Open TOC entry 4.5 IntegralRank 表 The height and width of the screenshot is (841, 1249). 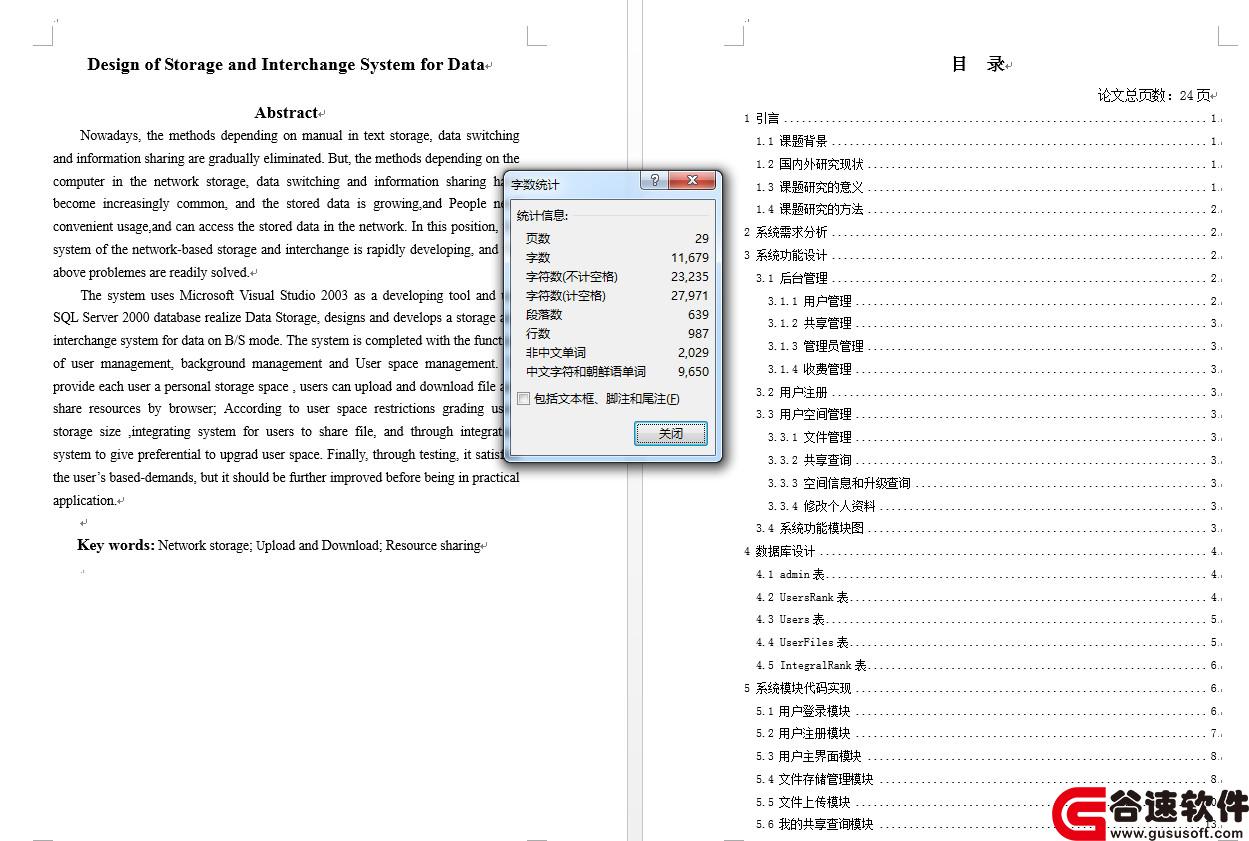(x=987, y=665)
